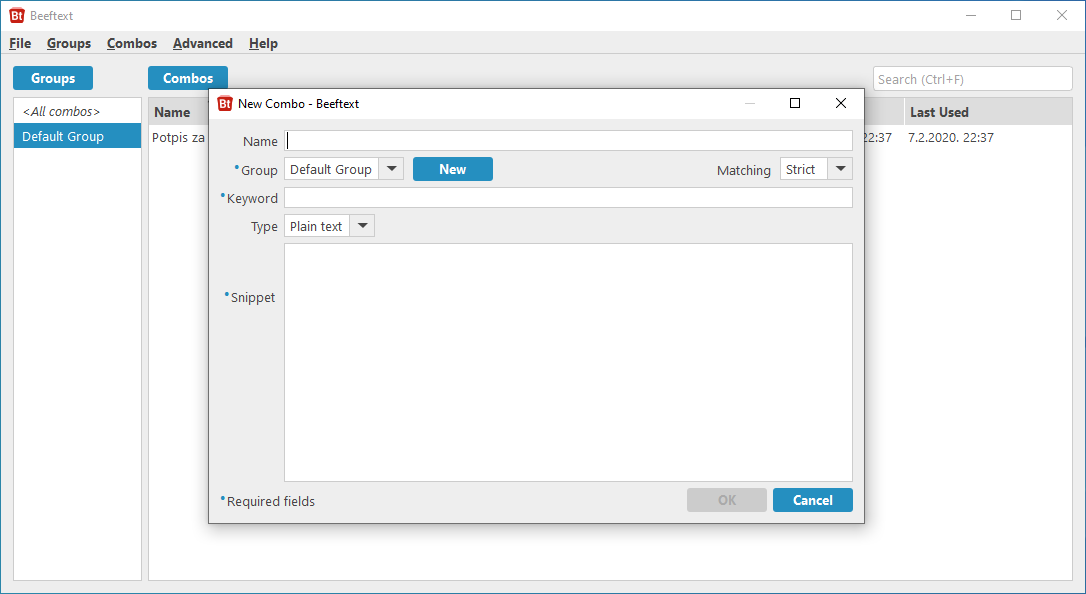The image size is (1086, 594).
Task: Click the 7.2.2020. 22:37 last used cell
Action: coord(951,137)
